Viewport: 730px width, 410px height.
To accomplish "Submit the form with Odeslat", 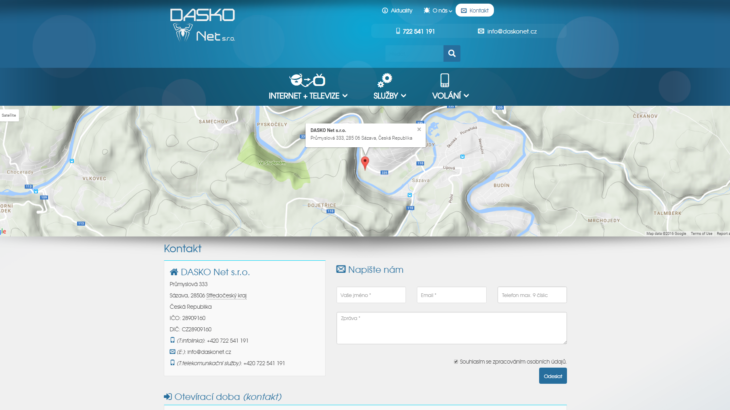I will tap(553, 376).
